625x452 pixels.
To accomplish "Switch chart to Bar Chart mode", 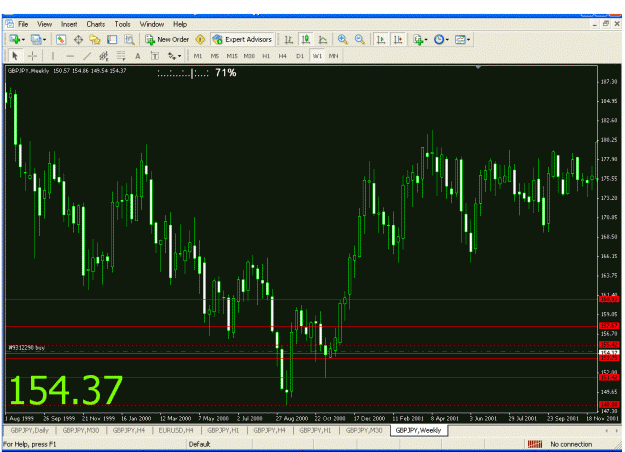I will 289,39.
